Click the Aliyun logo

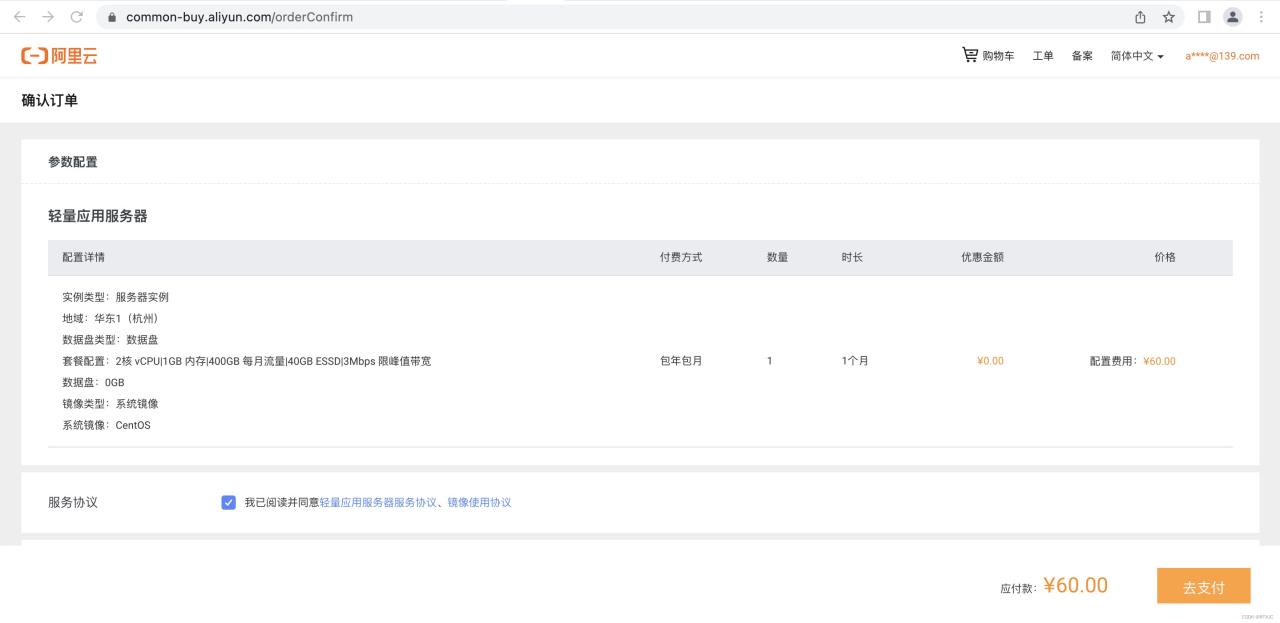(x=59, y=56)
